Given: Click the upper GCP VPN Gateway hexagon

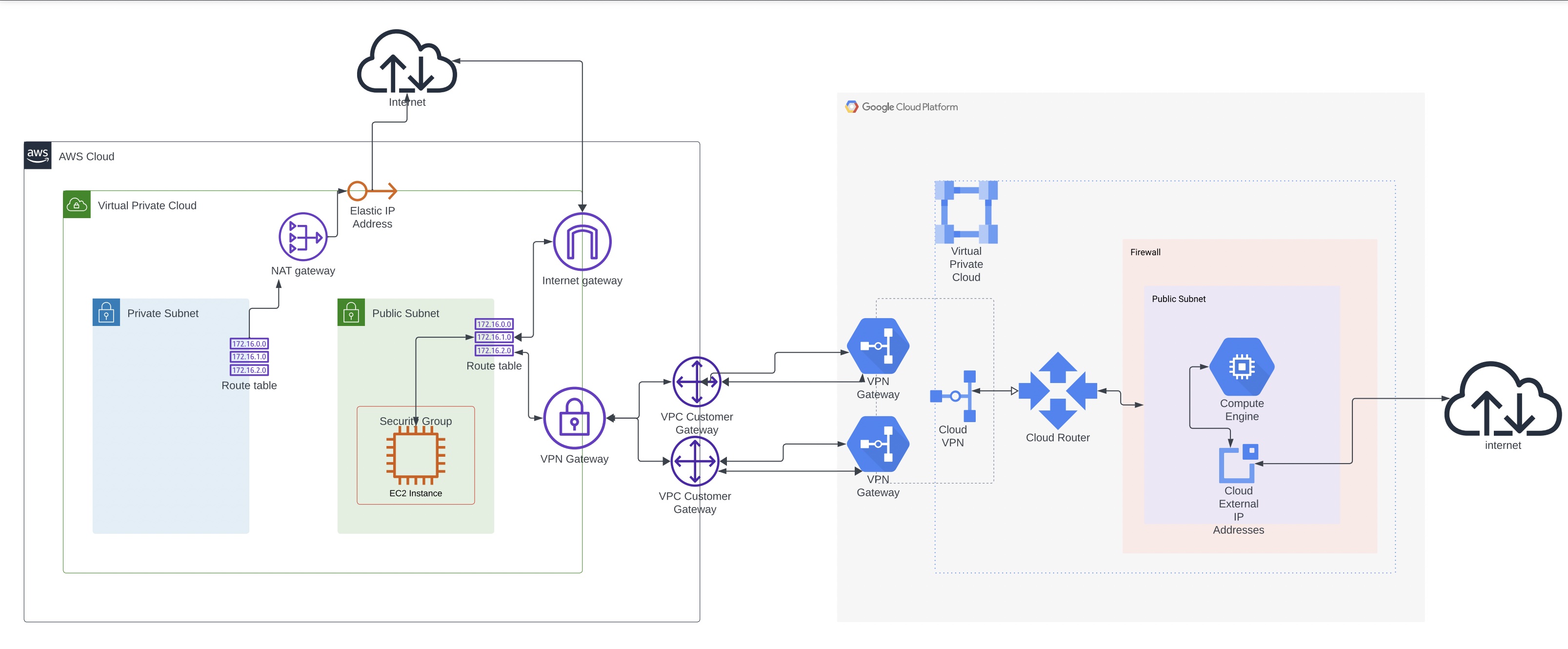Looking at the screenshot, I should coord(878,346).
